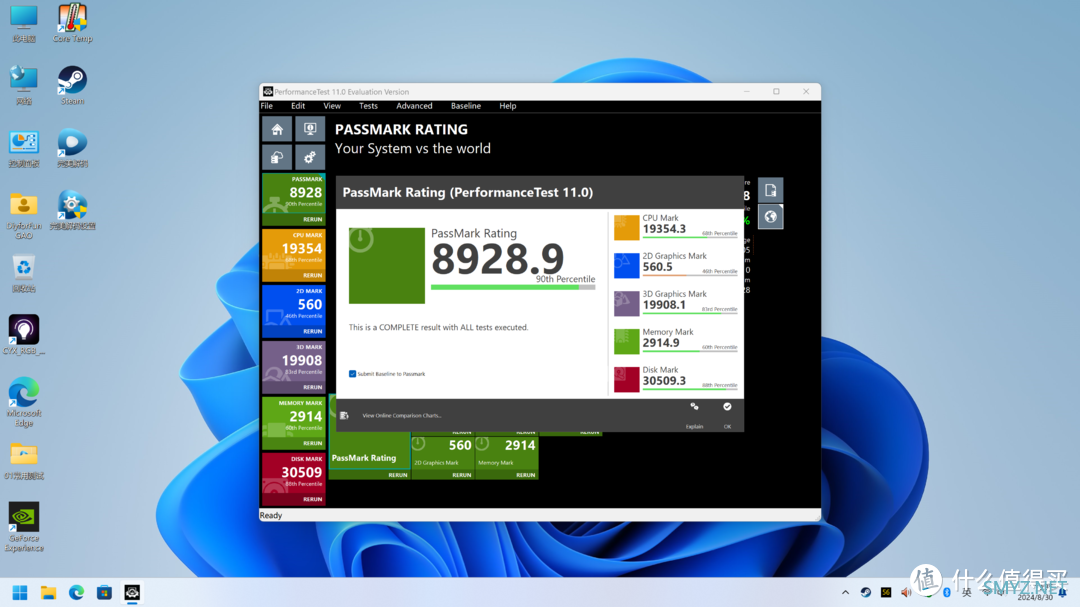Click the 'Ready' status bar text
Image resolution: width=1080 pixels, height=607 pixels.
coord(271,515)
